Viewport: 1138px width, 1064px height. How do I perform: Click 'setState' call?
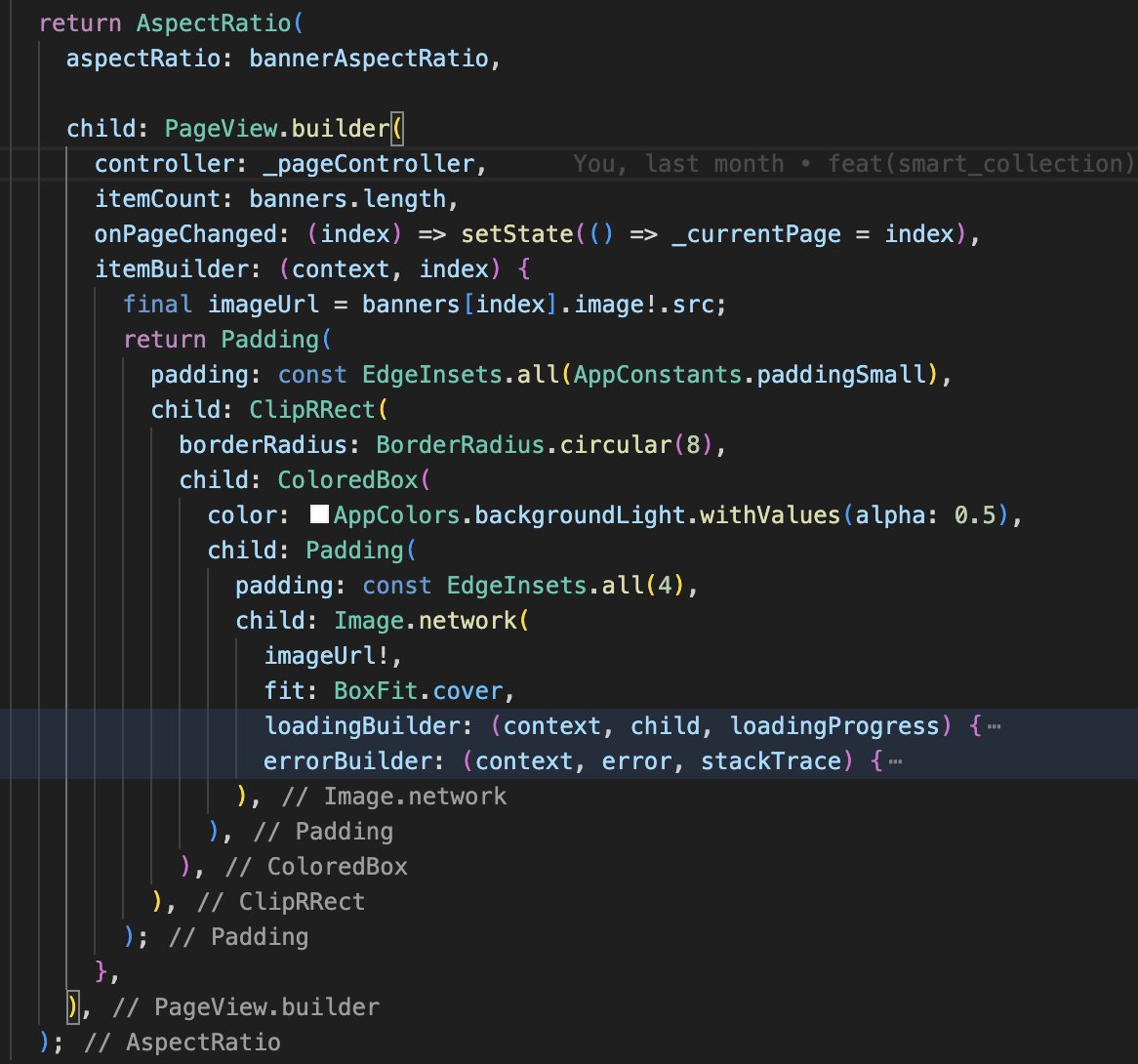(x=516, y=234)
